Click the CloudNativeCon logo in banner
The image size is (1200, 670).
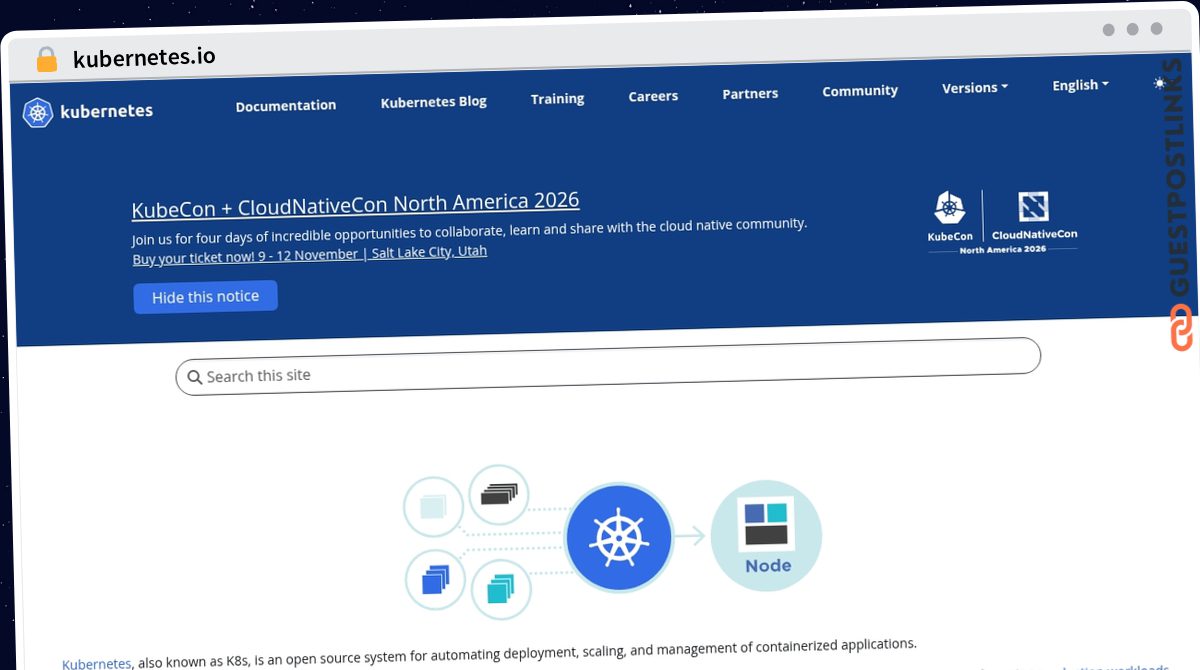coord(1034,216)
